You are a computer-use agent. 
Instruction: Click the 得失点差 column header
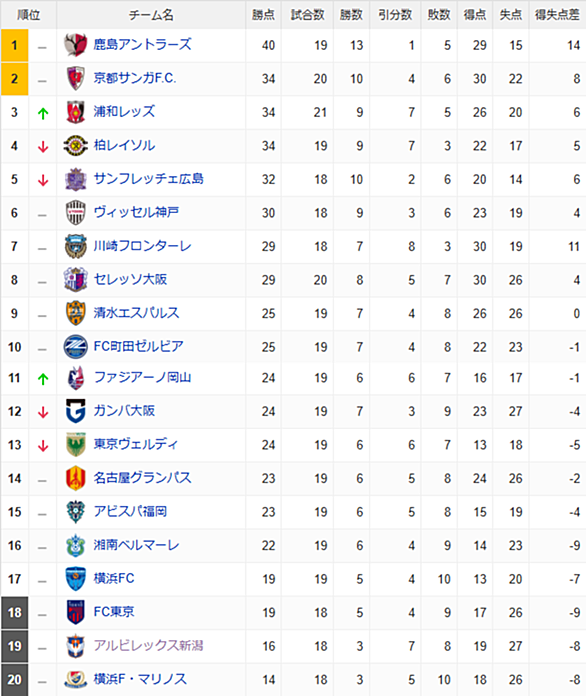click(x=557, y=15)
